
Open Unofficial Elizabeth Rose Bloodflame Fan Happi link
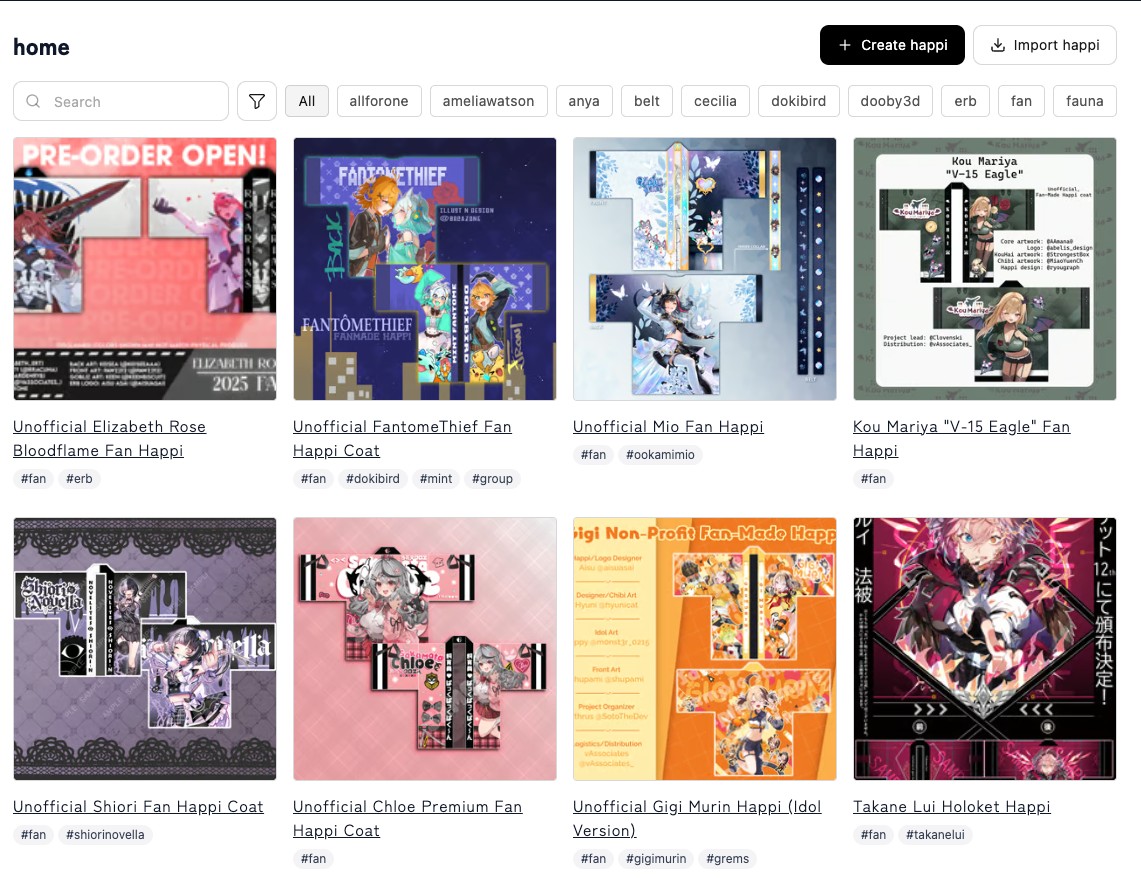click(109, 439)
